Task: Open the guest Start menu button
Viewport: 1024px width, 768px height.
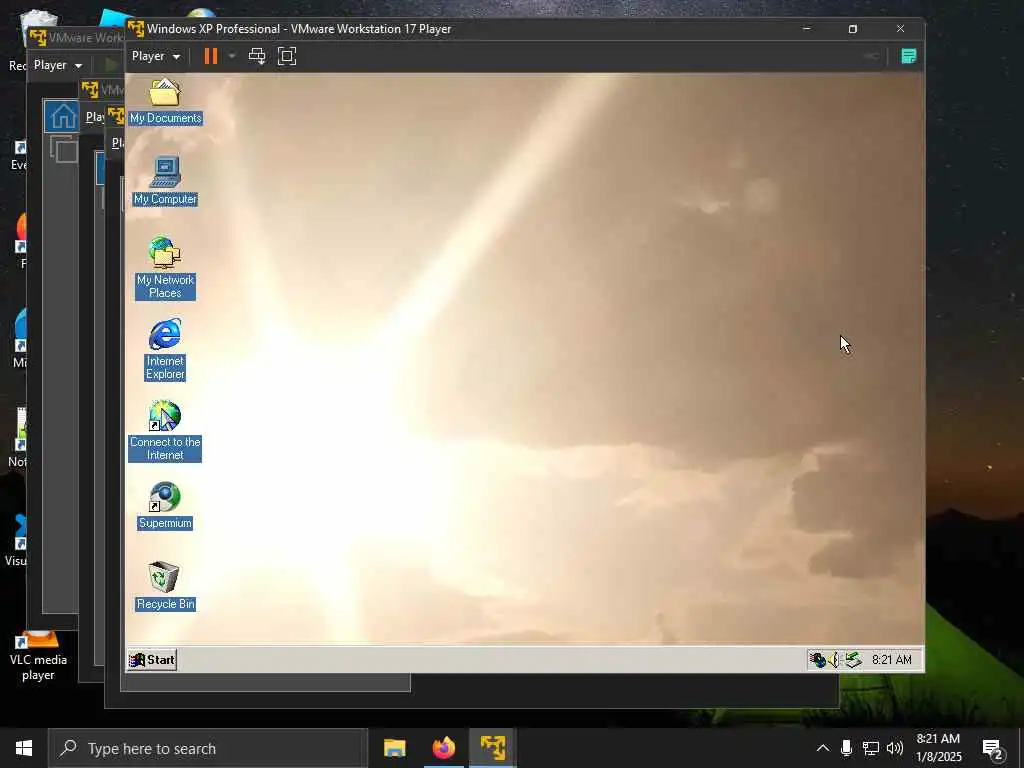Action: [x=152, y=660]
